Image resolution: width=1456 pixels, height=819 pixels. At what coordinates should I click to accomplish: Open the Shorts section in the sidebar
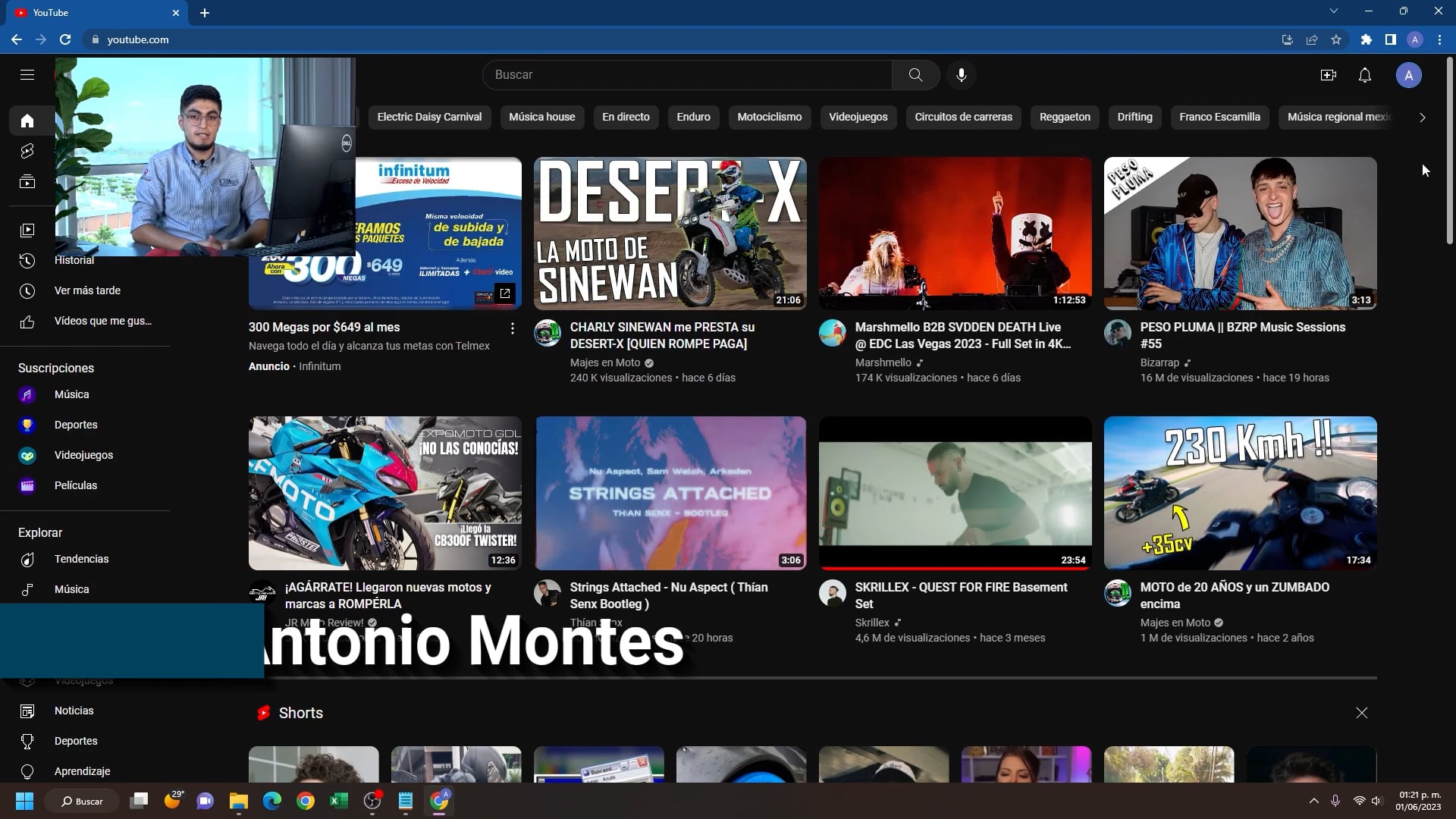27,150
